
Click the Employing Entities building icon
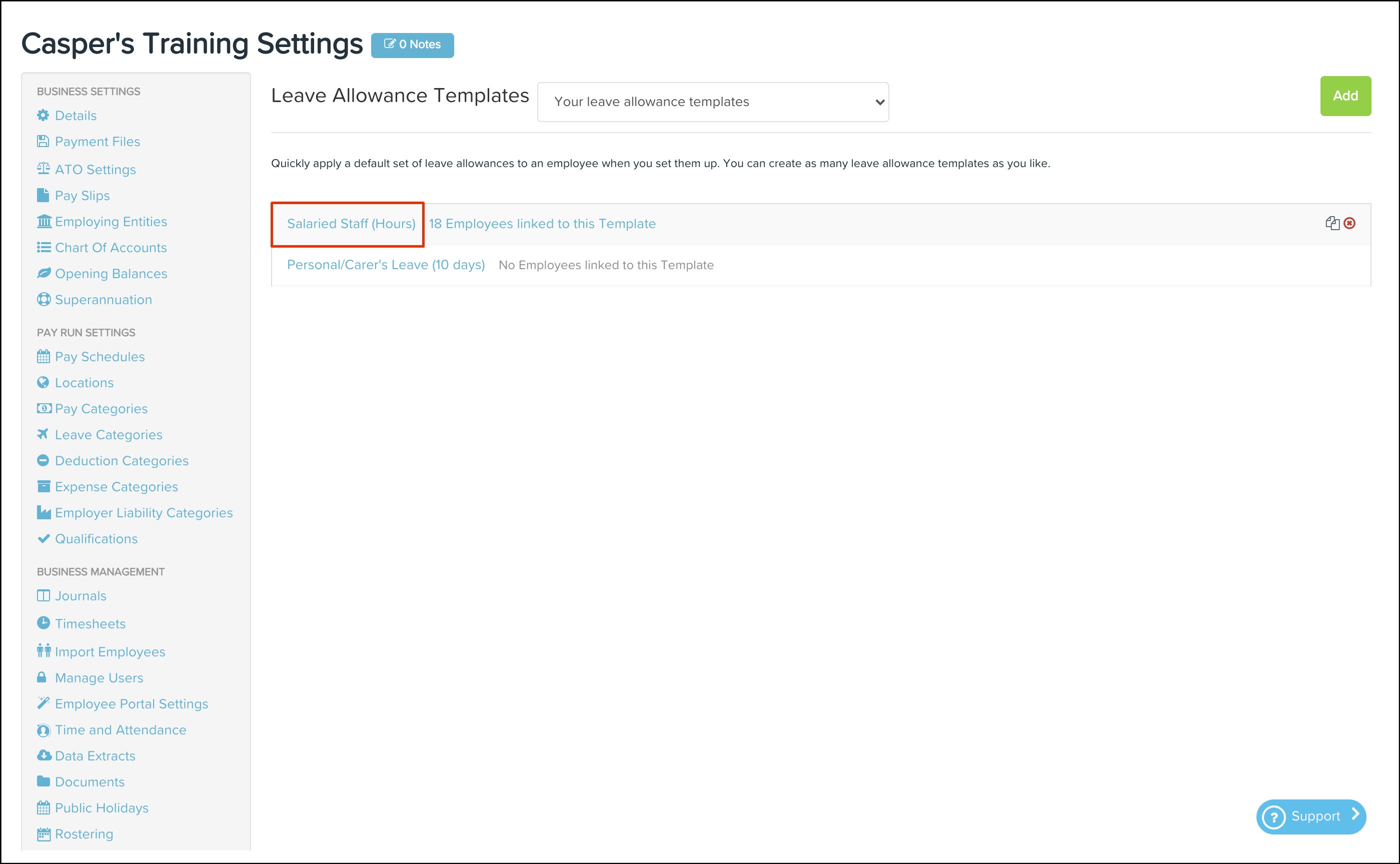44,221
